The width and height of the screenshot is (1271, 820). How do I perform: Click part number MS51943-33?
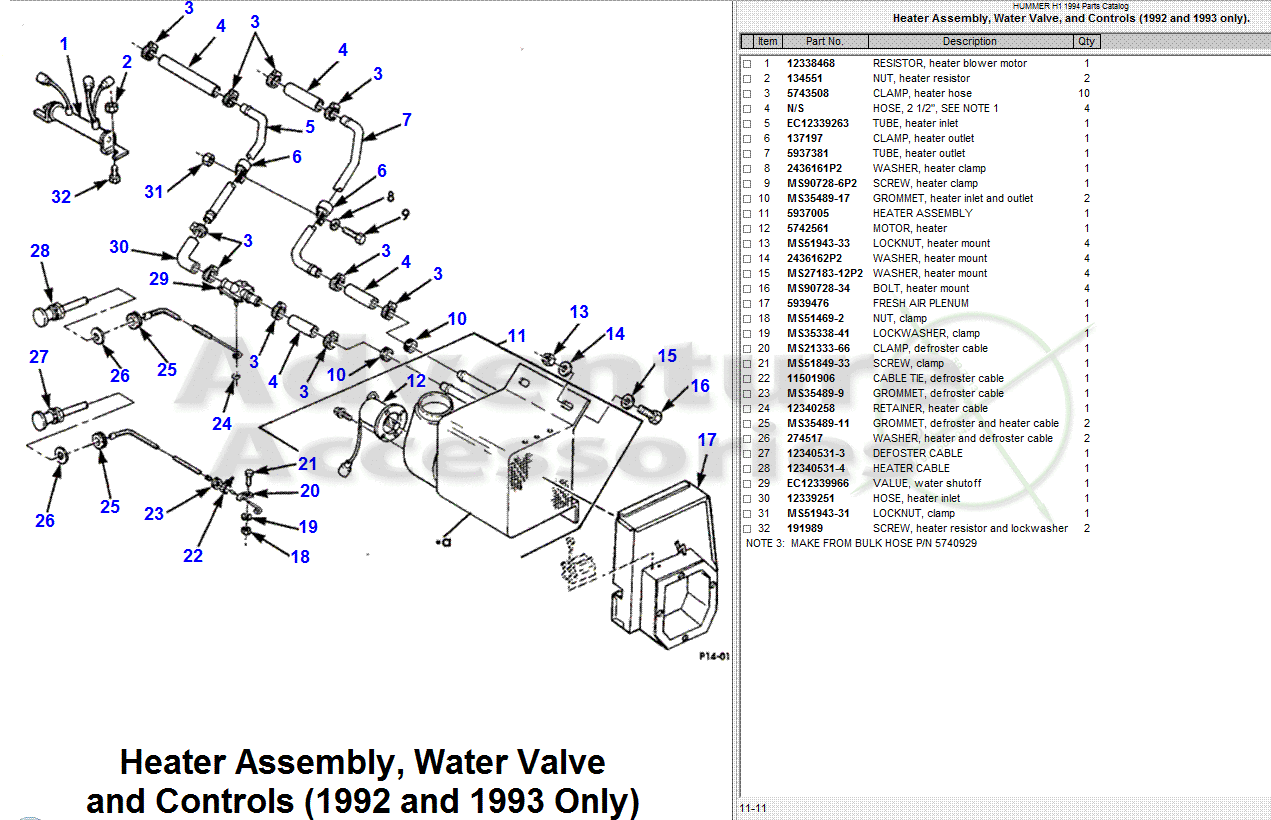[x=818, y=243]
